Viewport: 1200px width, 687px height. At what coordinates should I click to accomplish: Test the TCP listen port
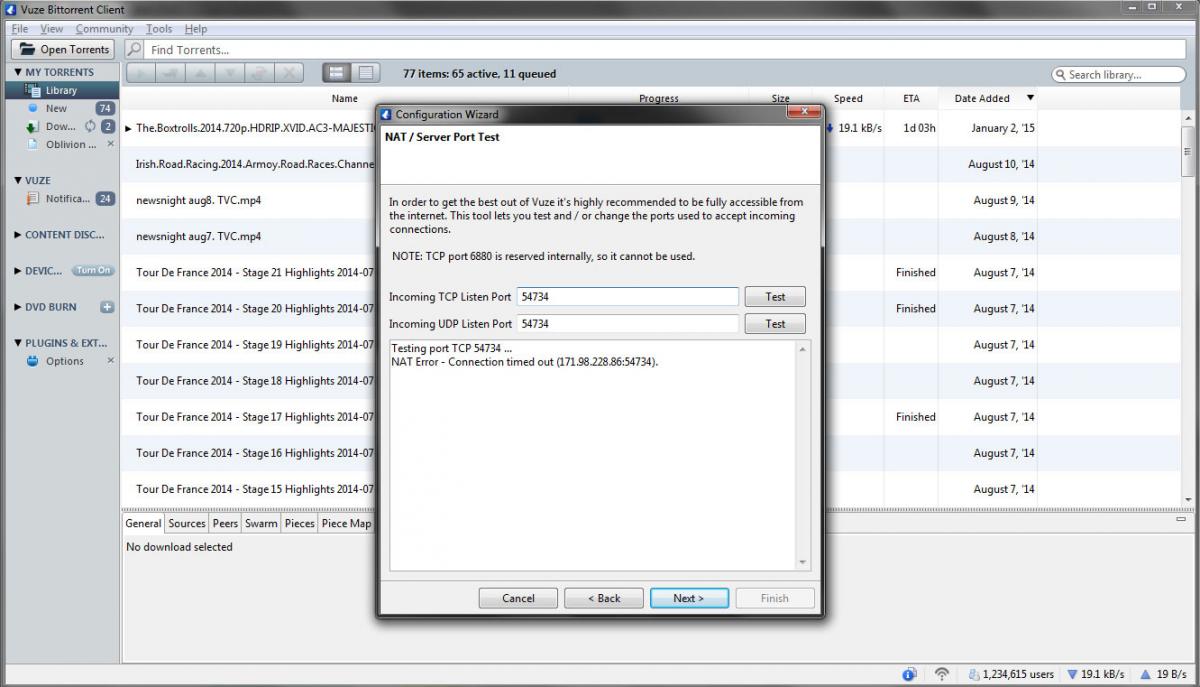point(775,297)
